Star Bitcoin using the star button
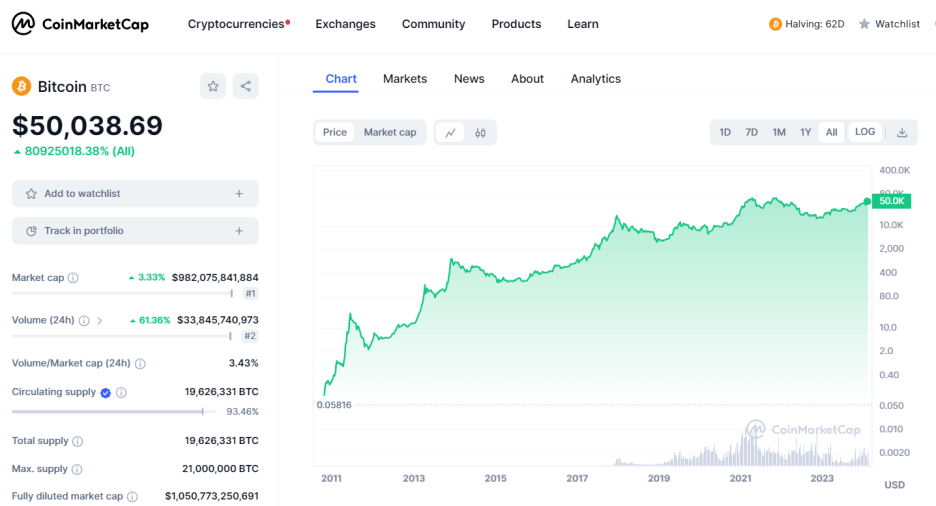This screenshot has height=506, width=936. point(213,87)
